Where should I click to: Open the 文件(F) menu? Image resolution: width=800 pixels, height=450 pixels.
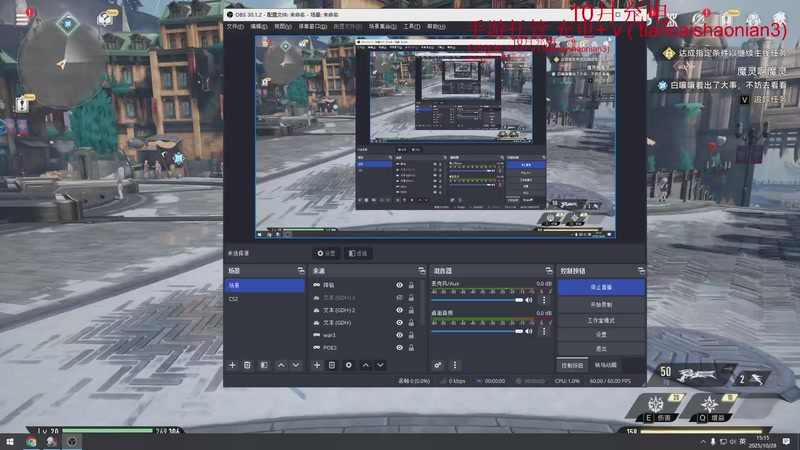tap(235, 27)
